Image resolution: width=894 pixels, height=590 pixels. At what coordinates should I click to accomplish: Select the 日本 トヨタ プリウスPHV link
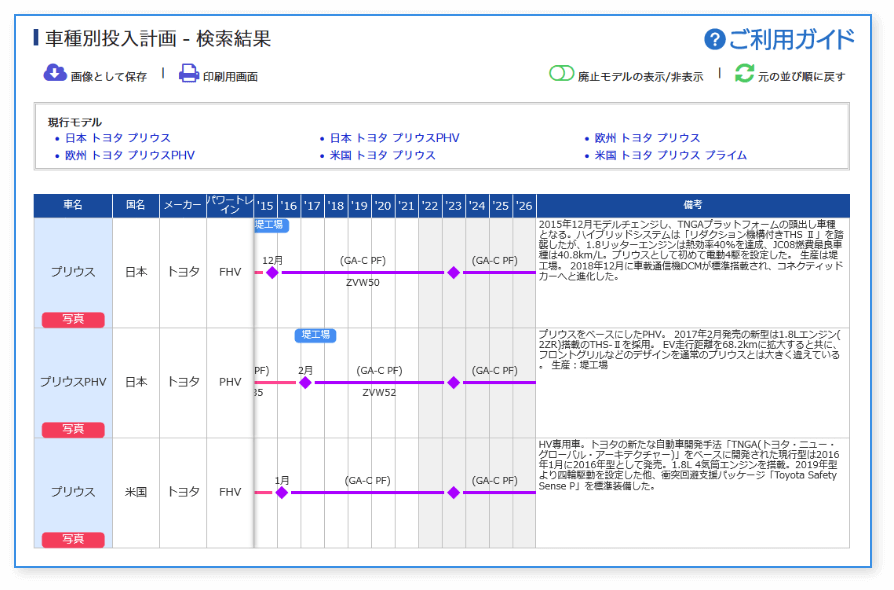394,138
